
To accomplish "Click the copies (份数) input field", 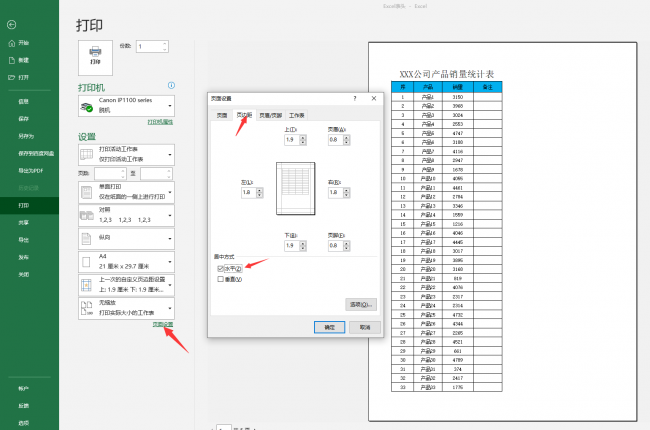I will click(149, 46).
